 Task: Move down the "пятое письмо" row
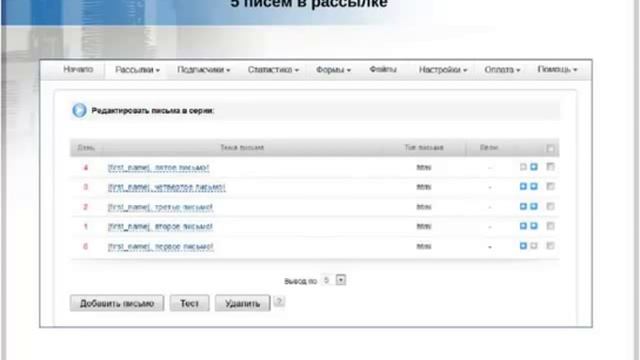tap(534, 167)
